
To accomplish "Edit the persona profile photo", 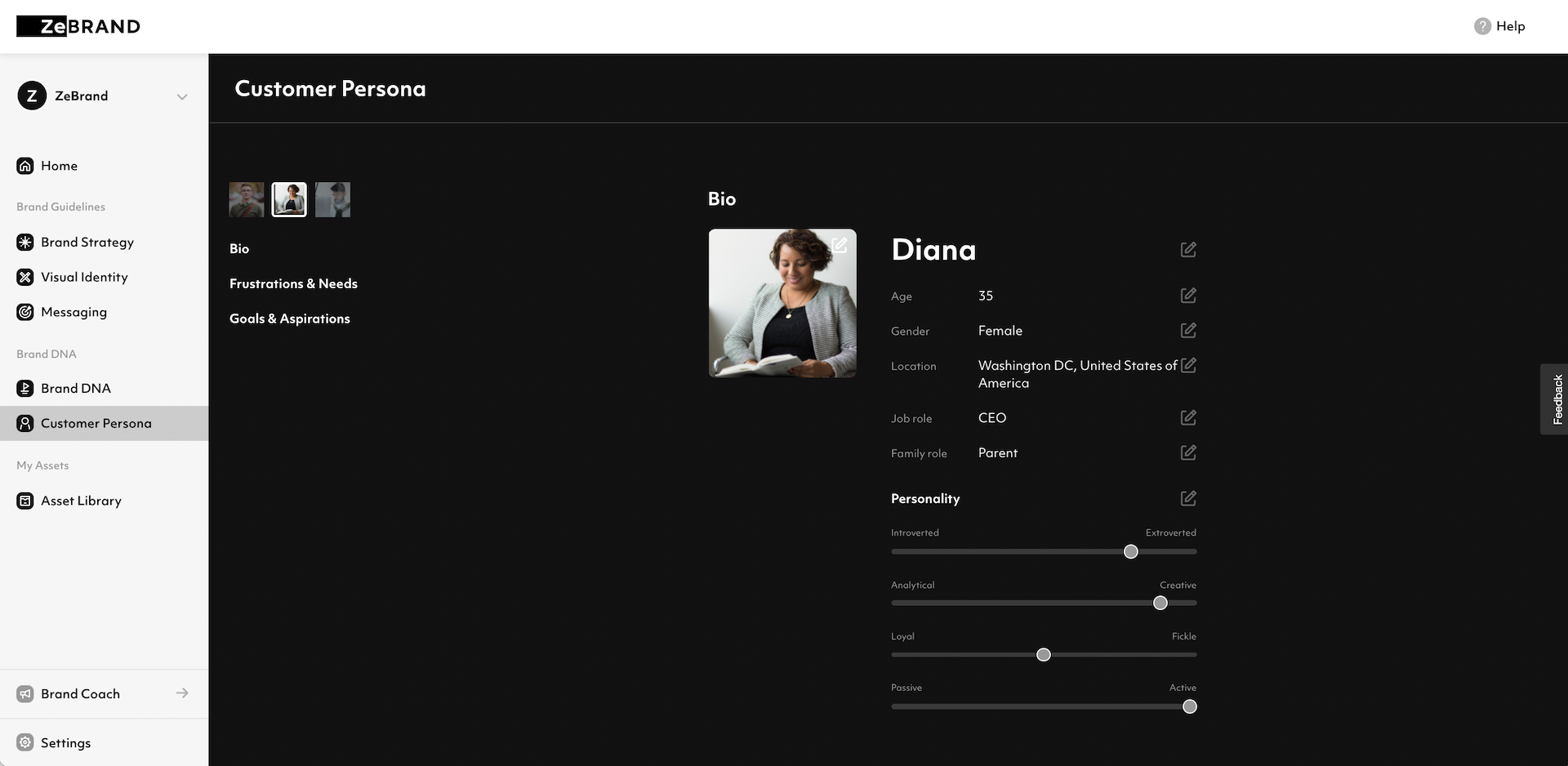I will pos(839,245).
